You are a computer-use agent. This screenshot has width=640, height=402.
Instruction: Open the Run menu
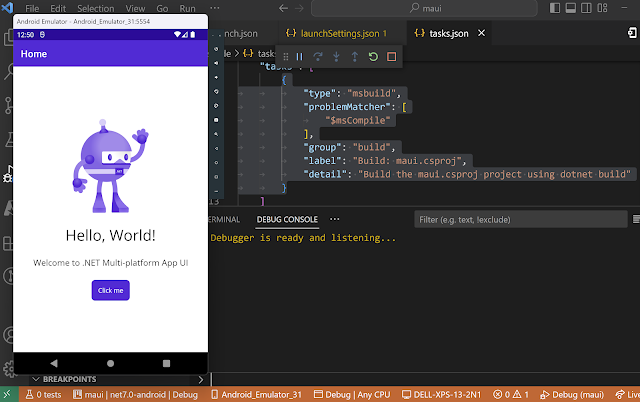(x=187, y=8)
